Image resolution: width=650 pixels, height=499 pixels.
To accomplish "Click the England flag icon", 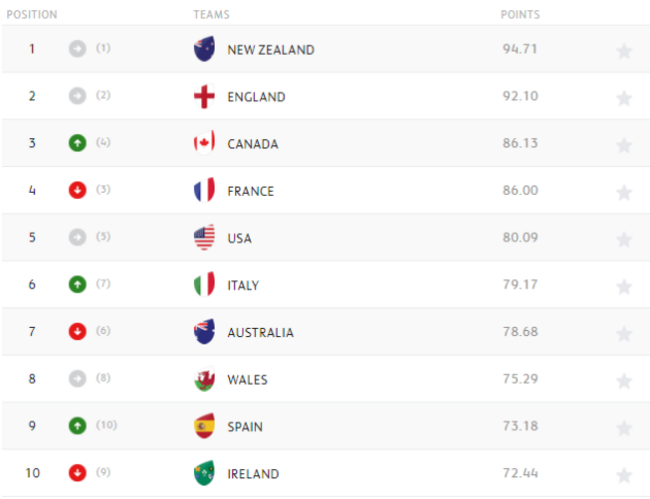I will pyautogui.click(x=204, y=96).
